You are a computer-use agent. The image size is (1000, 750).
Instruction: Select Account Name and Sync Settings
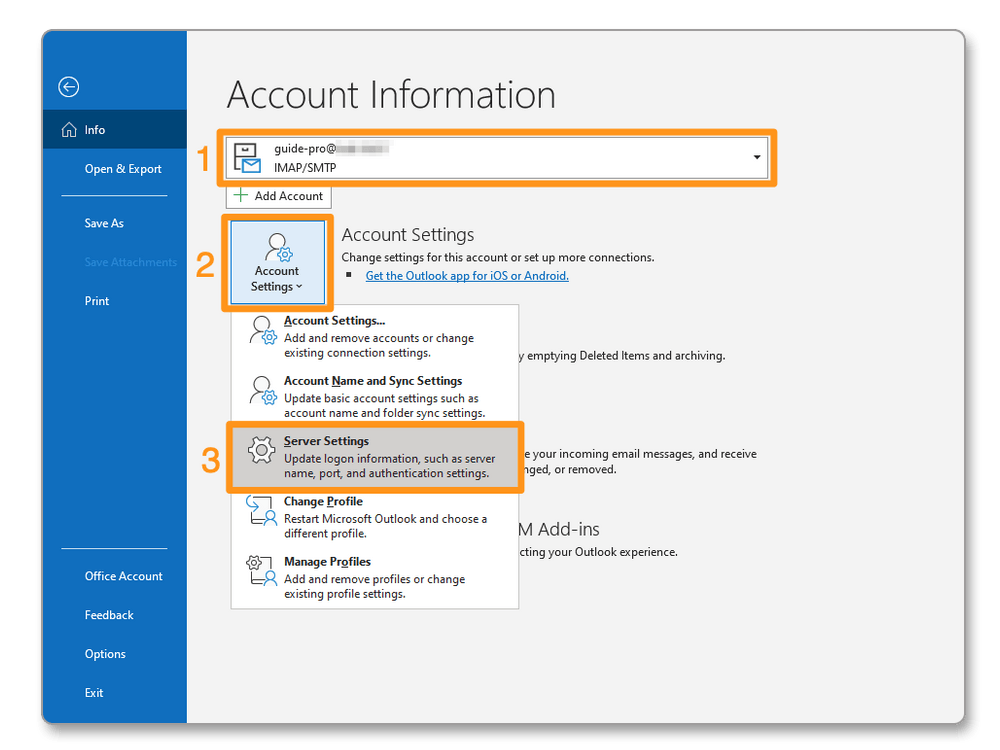374,396
